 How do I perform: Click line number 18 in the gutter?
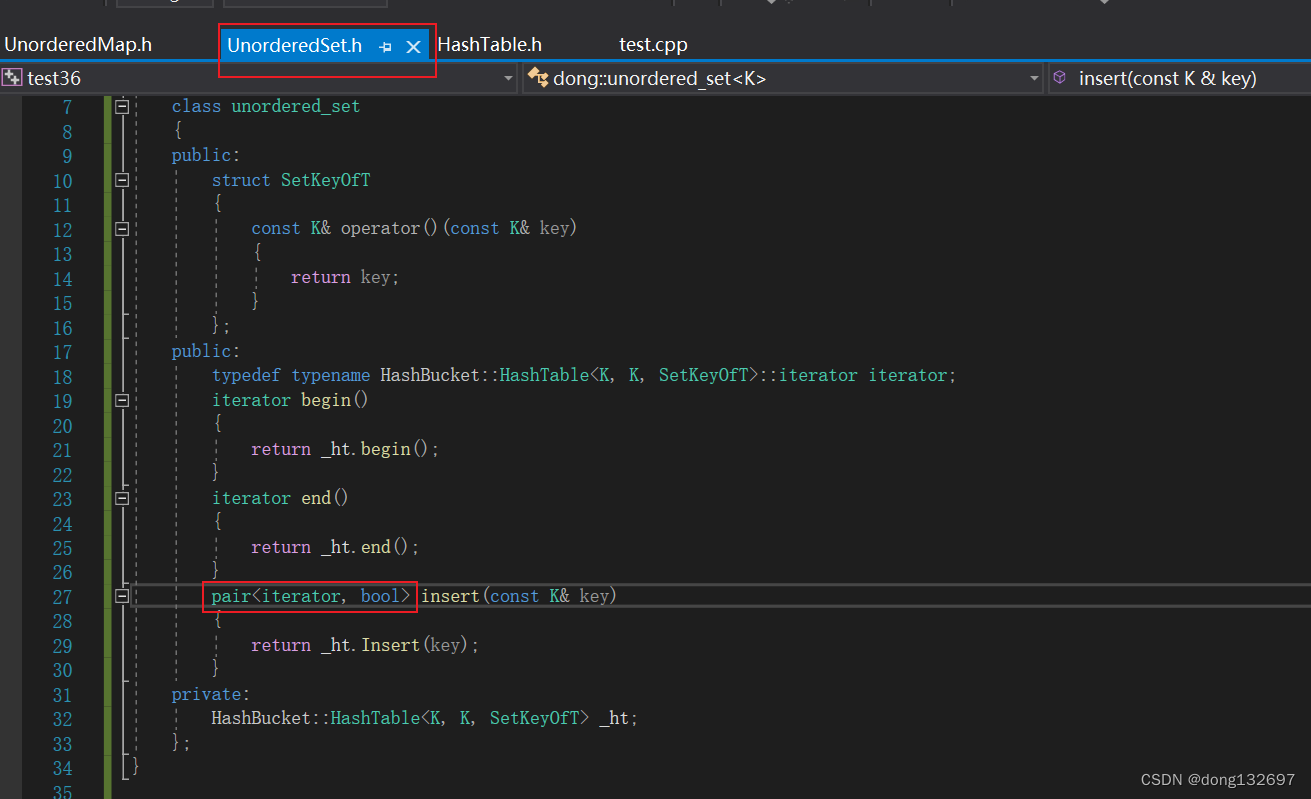tap(62, 377)
